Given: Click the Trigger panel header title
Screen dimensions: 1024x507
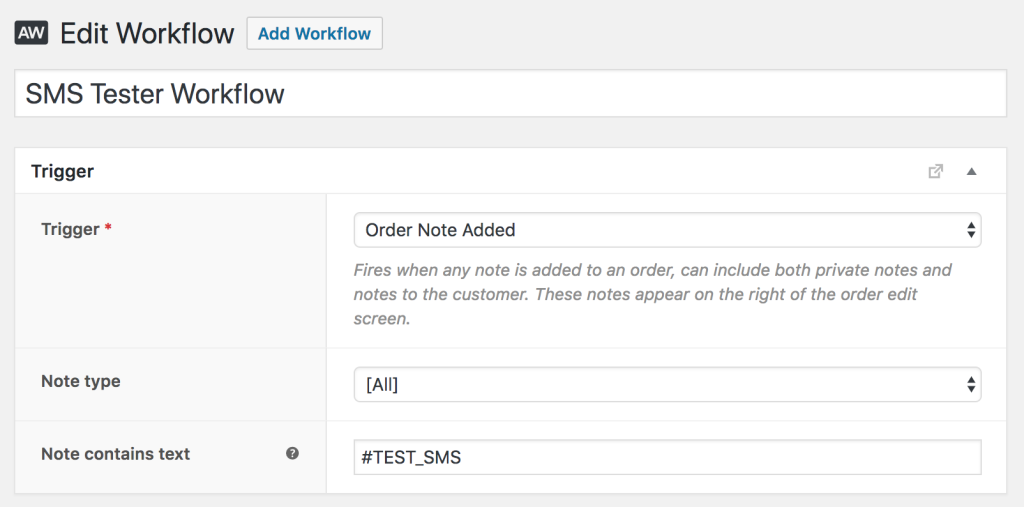Looking at the screenshot, I should coord(62,171).
